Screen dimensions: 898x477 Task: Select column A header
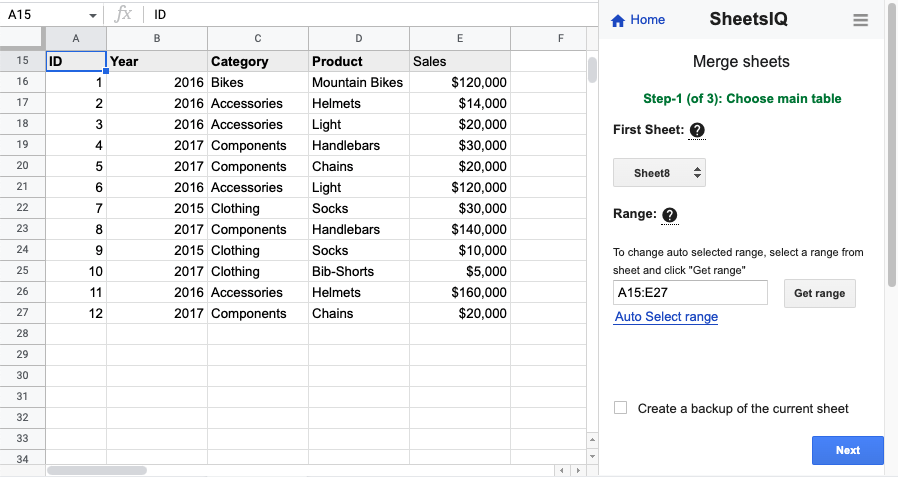(76, 39)
